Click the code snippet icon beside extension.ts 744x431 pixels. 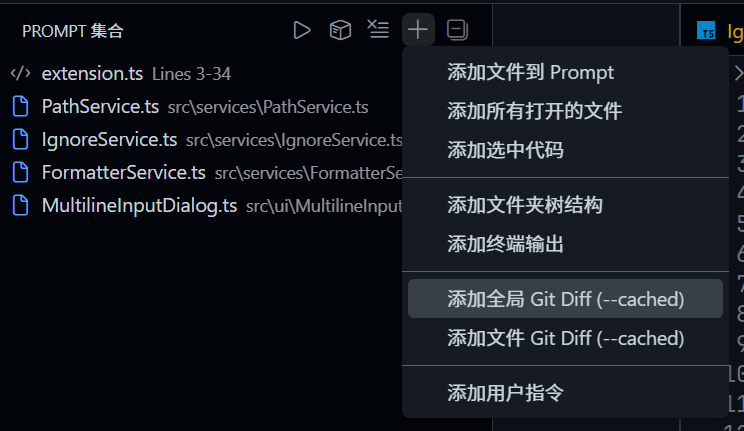point(20,73)
